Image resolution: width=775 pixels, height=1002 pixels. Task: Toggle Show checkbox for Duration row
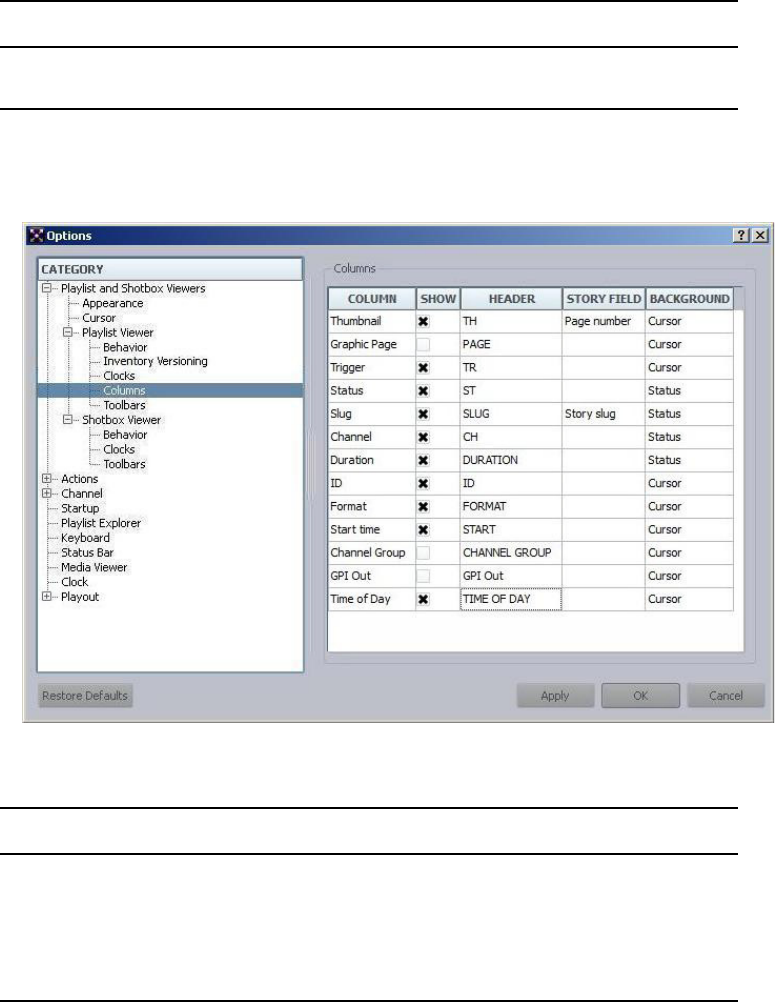(423, 460)
